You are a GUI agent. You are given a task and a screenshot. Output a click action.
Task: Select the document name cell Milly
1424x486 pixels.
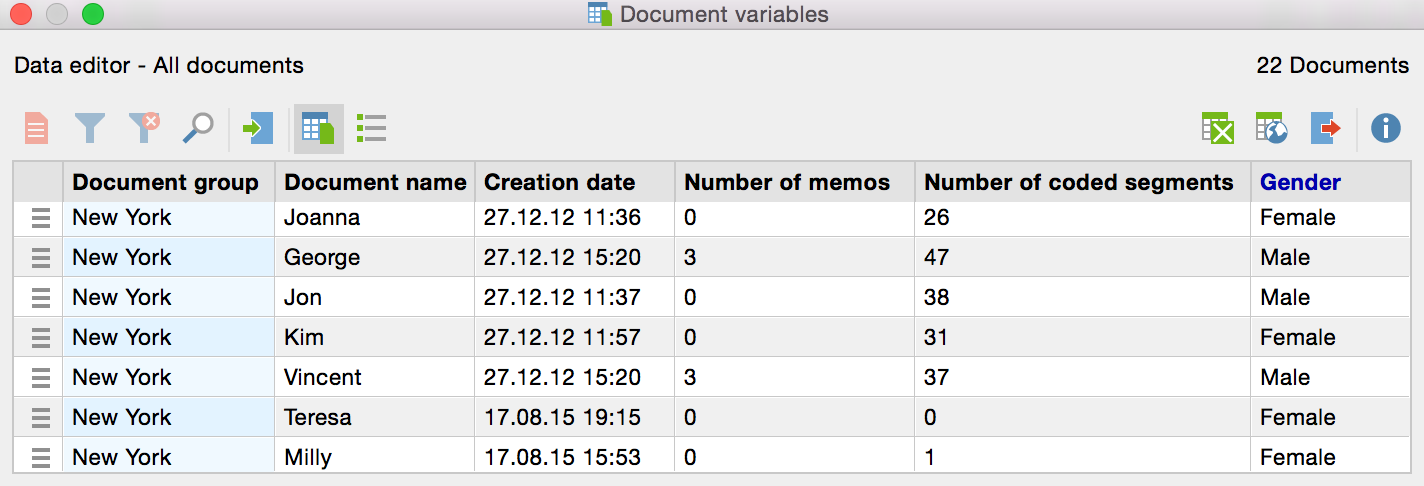click(375, 457)
